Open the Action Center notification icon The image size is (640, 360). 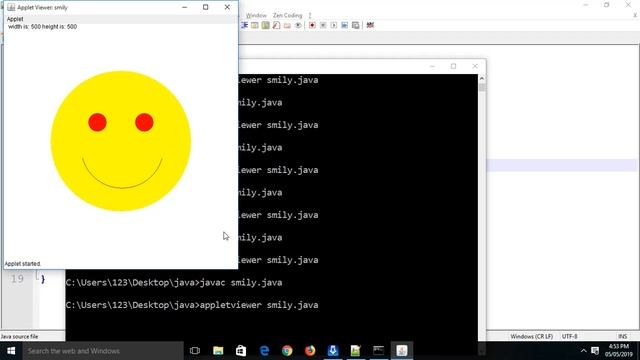(x=595, y=351)
